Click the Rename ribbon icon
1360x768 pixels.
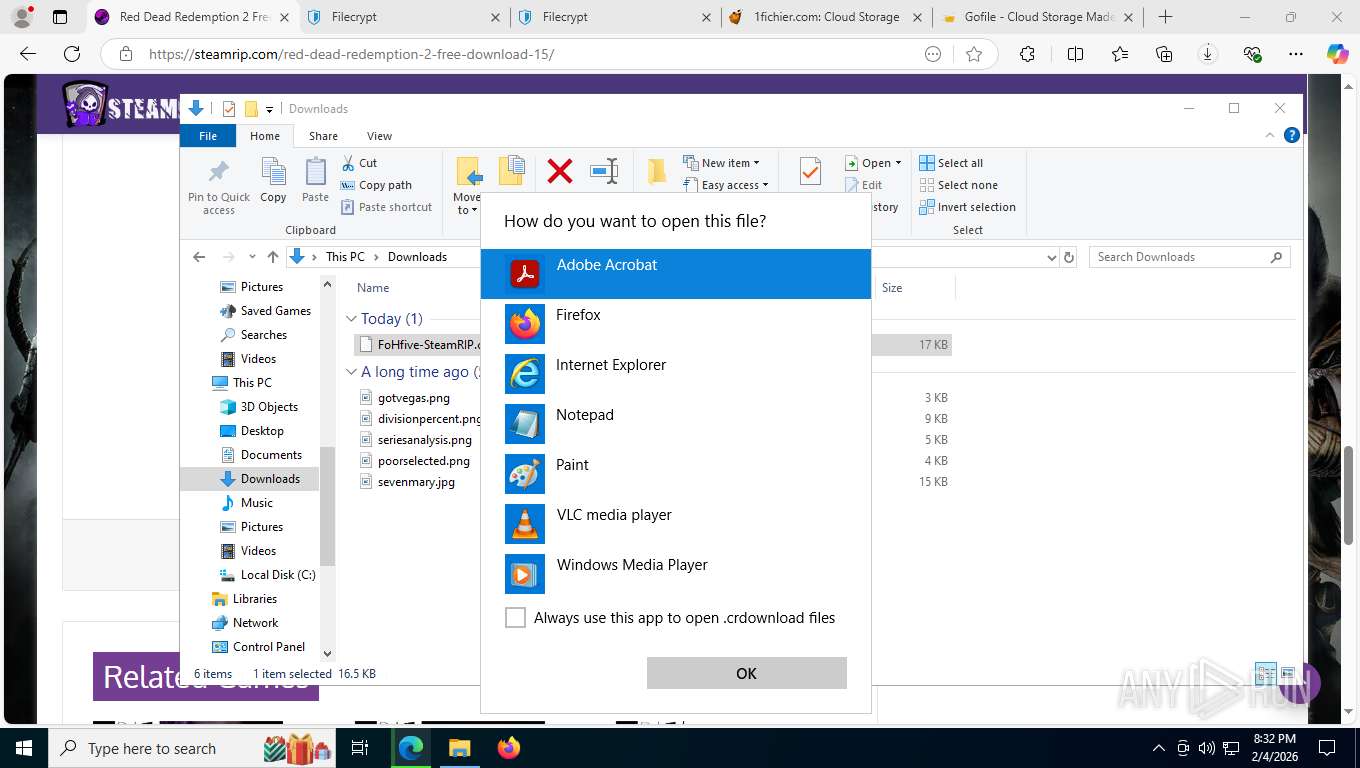(604, 171)
